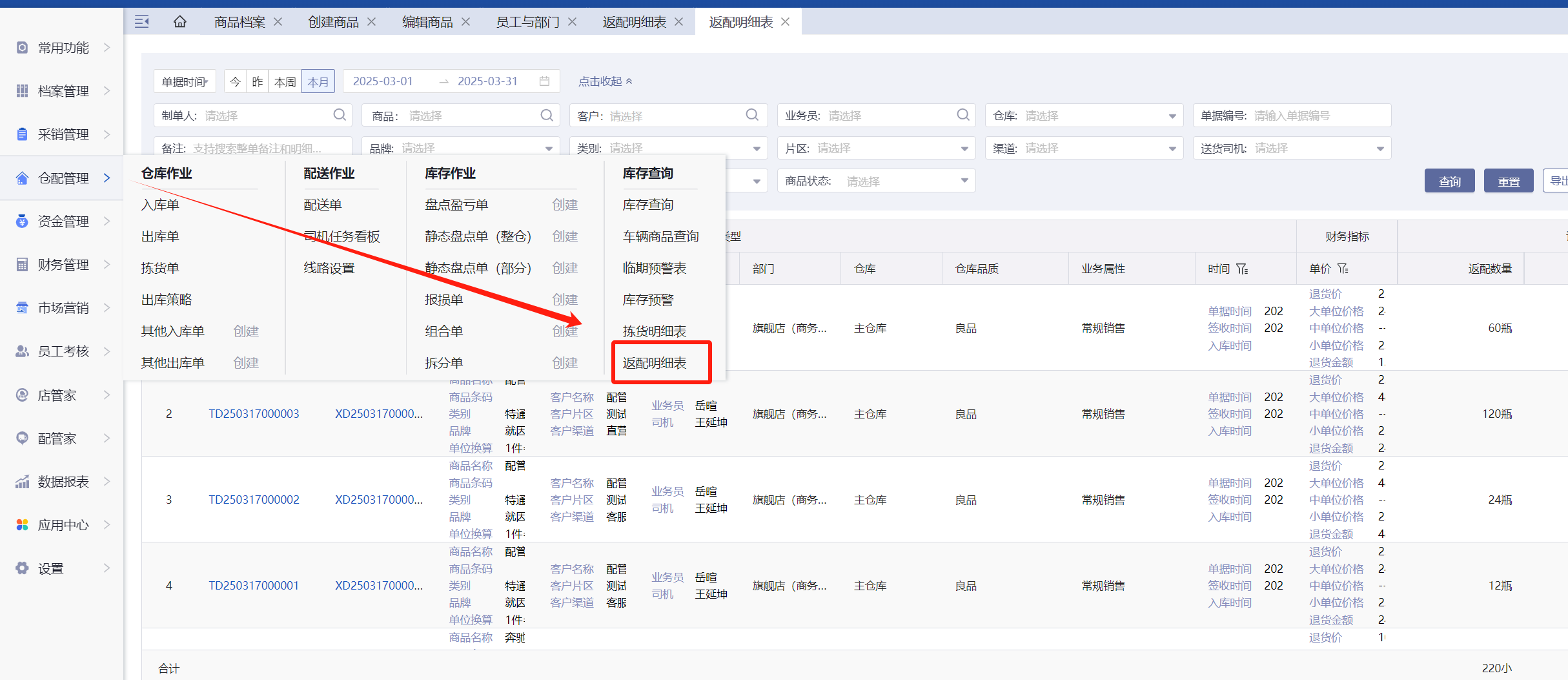The image size is (1568, 680).
Task: Click the 查询 button
Action: (x=1449, y=181)
